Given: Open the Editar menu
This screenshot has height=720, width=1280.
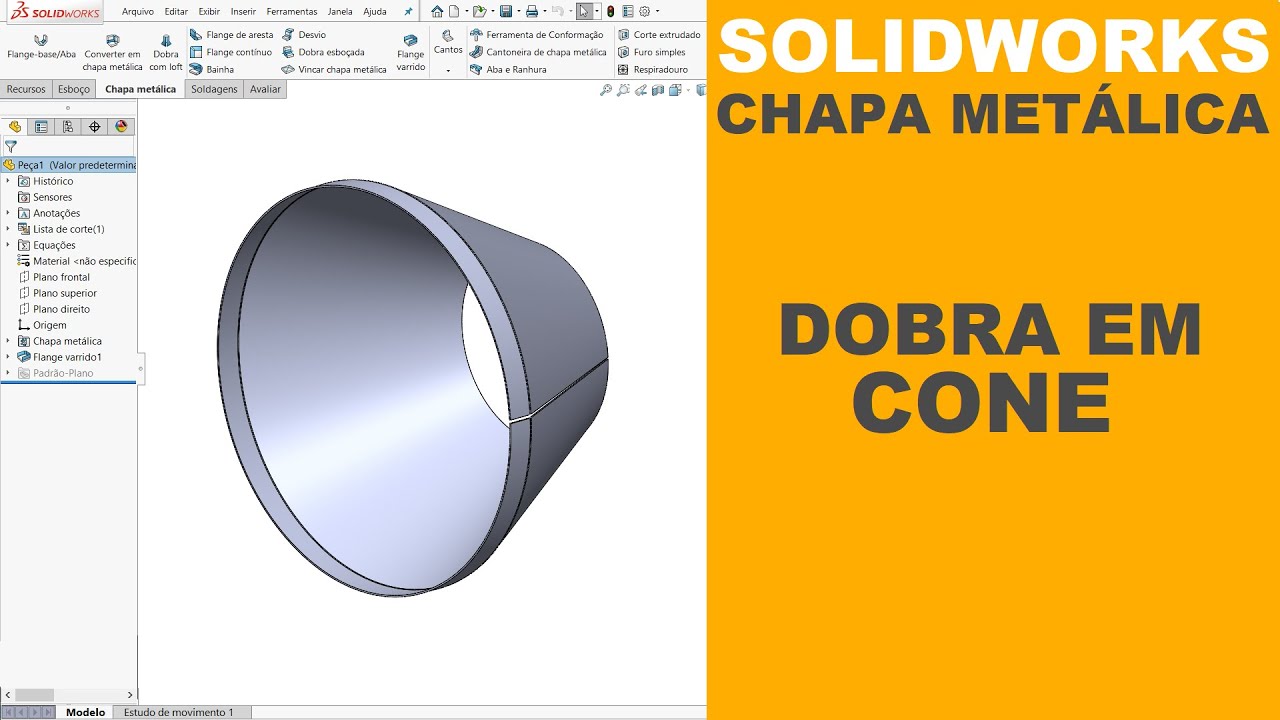Looking at the screenshot, I should click(x=176, y=12).
